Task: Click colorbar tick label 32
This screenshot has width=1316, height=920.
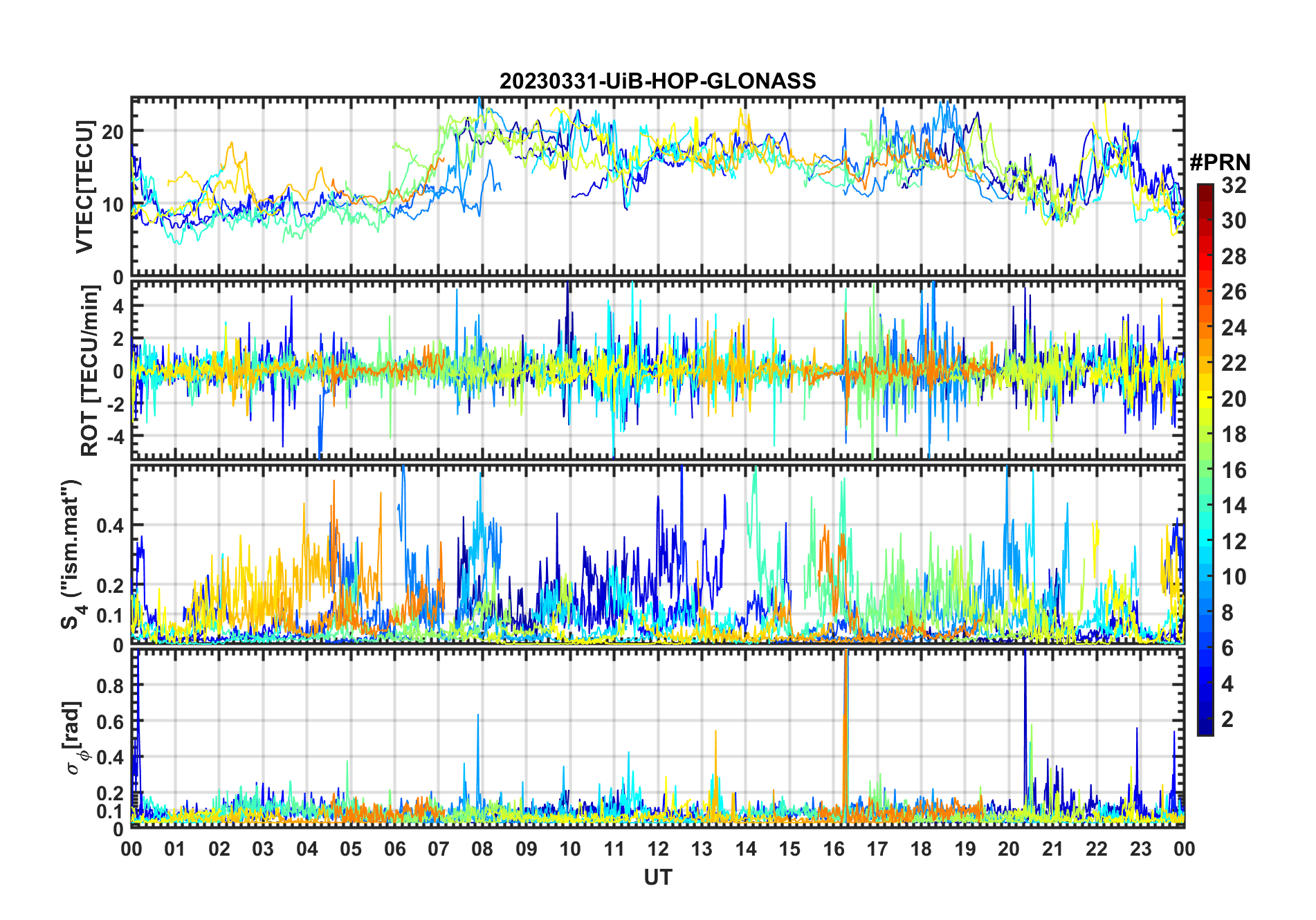Action: (x=1234, y=185)
